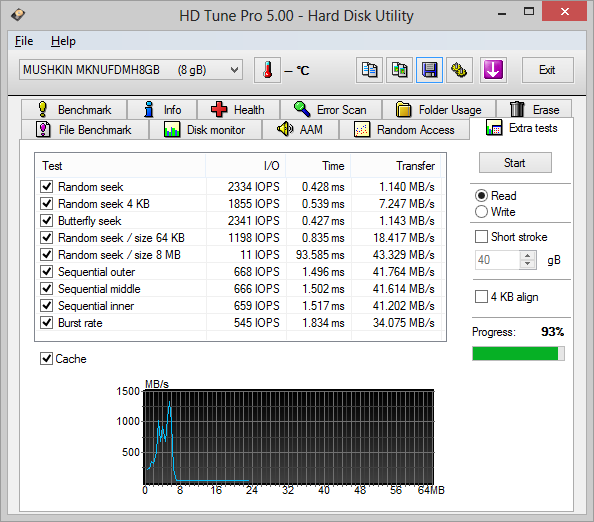
Task: Open the File menu
Action: (x=24, y=41)
